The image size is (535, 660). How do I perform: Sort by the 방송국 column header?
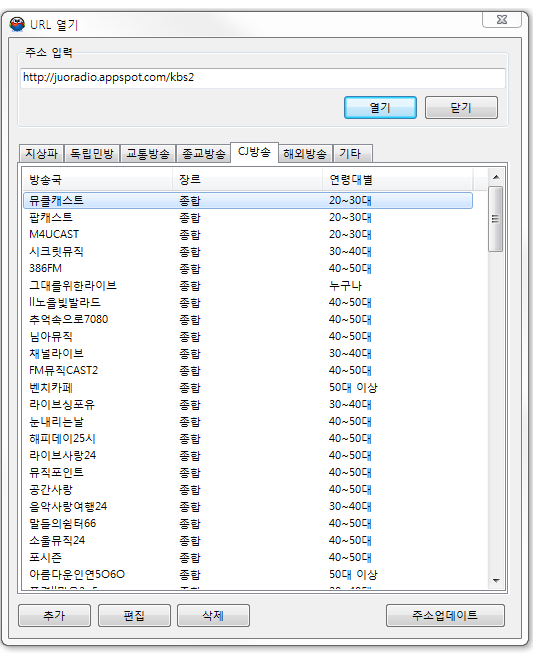[98, 180]
